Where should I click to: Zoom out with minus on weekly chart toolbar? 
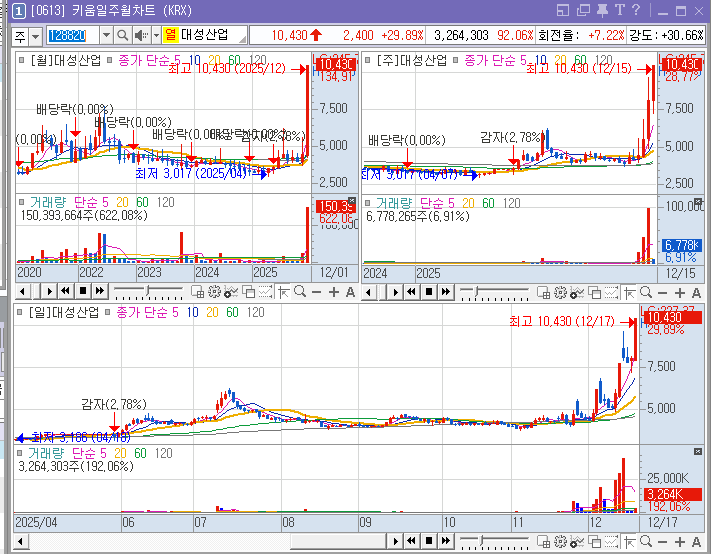(662, 293)
